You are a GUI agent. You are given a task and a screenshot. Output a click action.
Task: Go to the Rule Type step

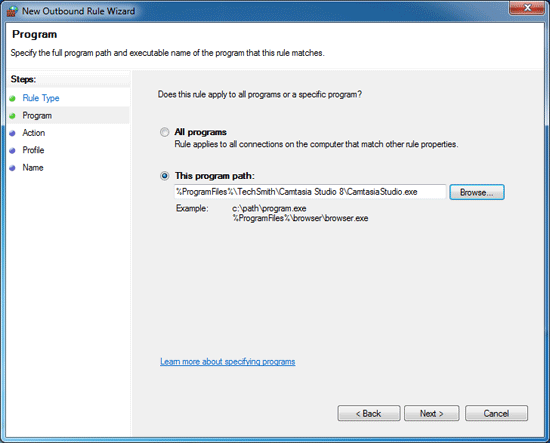pos(41,98)
